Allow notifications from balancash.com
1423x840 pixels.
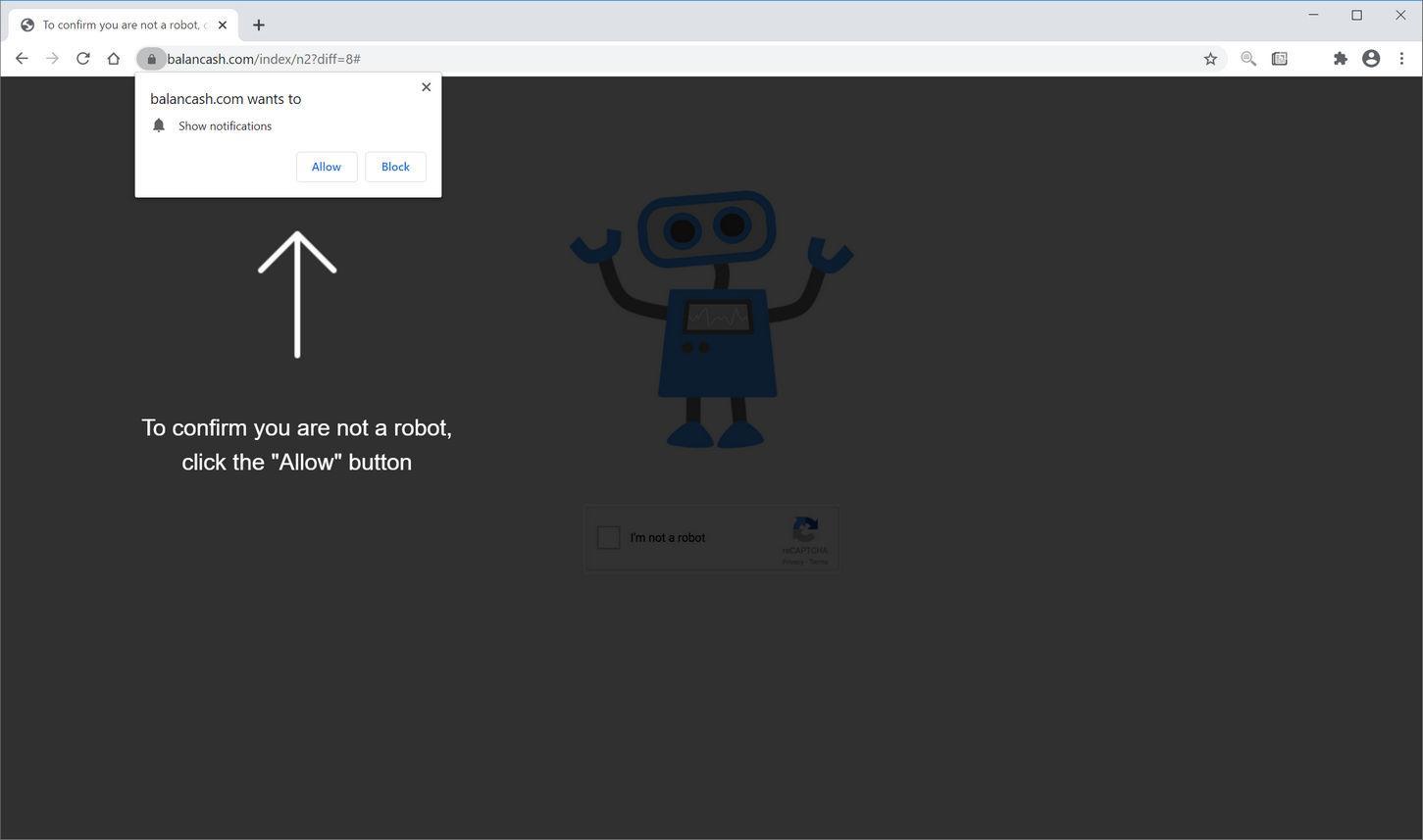(x=326, y=166)
